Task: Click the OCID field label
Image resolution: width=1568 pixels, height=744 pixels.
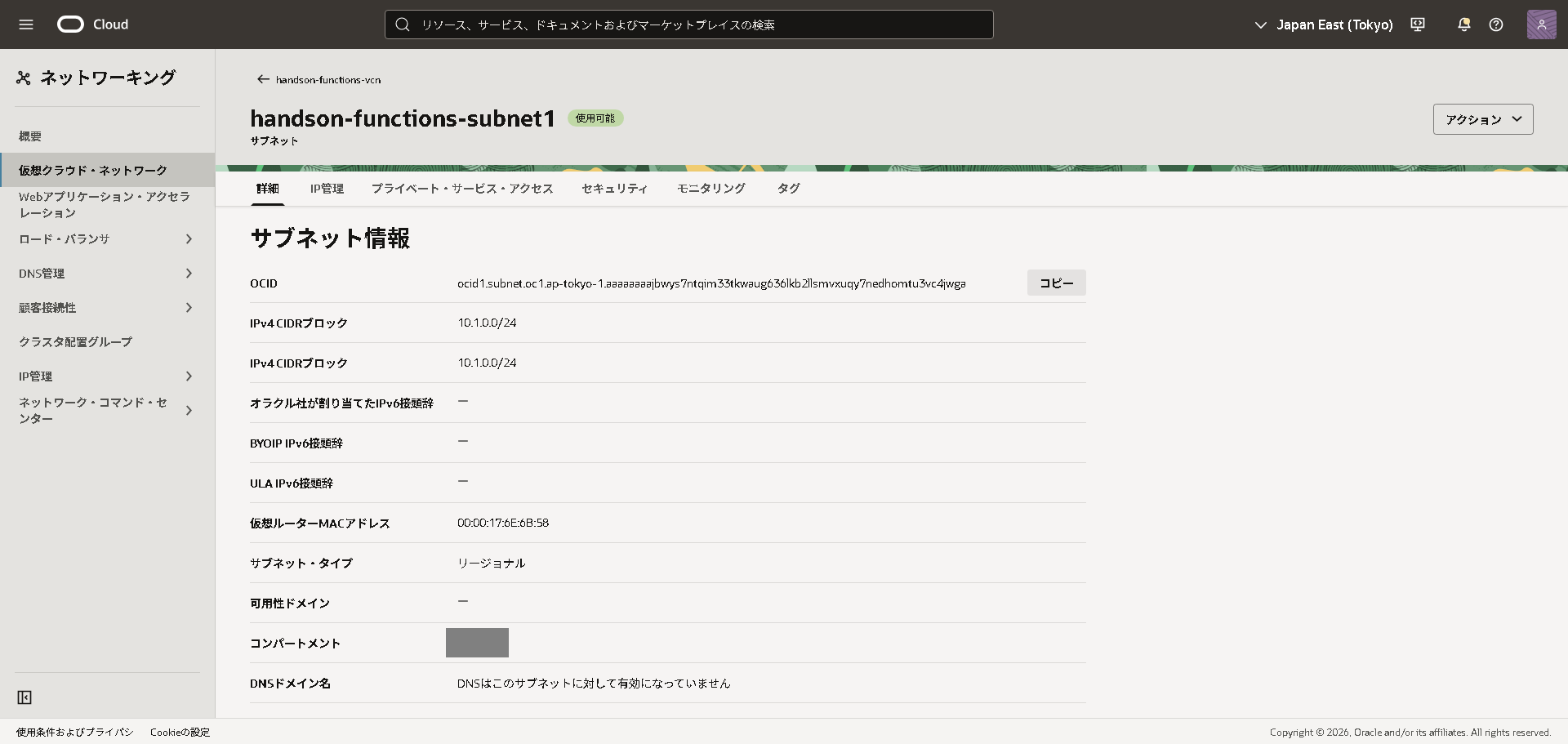Action: pos(264,283)
